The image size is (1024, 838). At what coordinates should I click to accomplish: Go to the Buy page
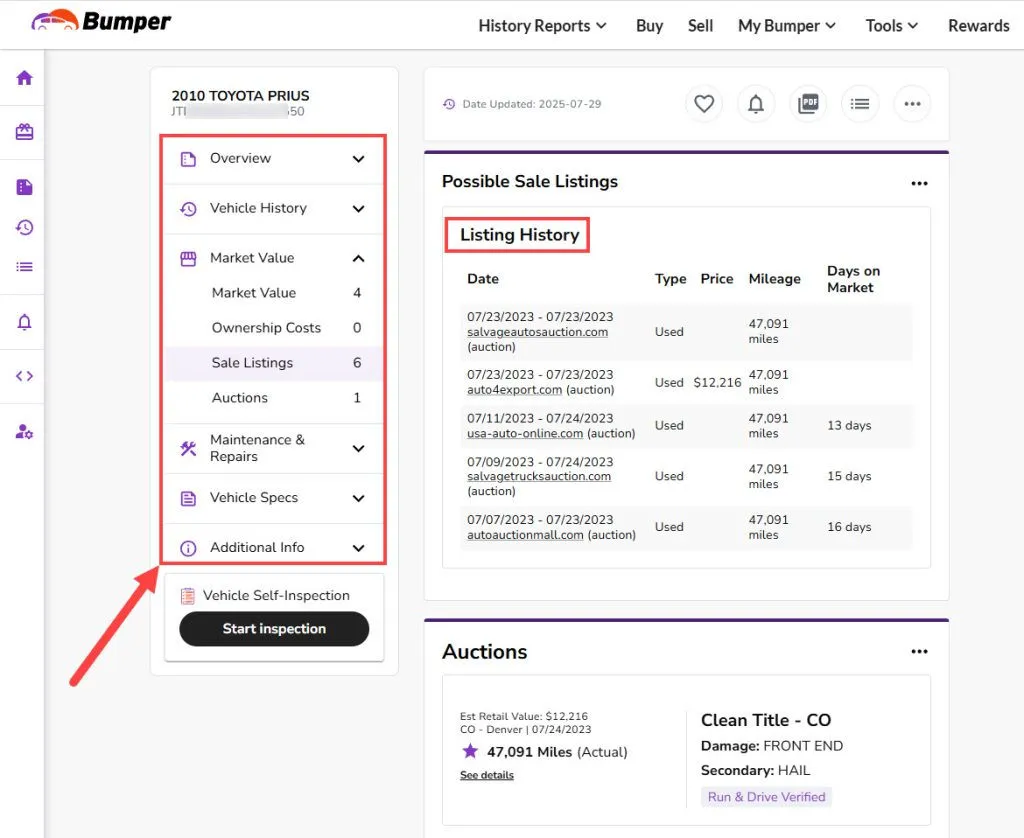[649, 25]
